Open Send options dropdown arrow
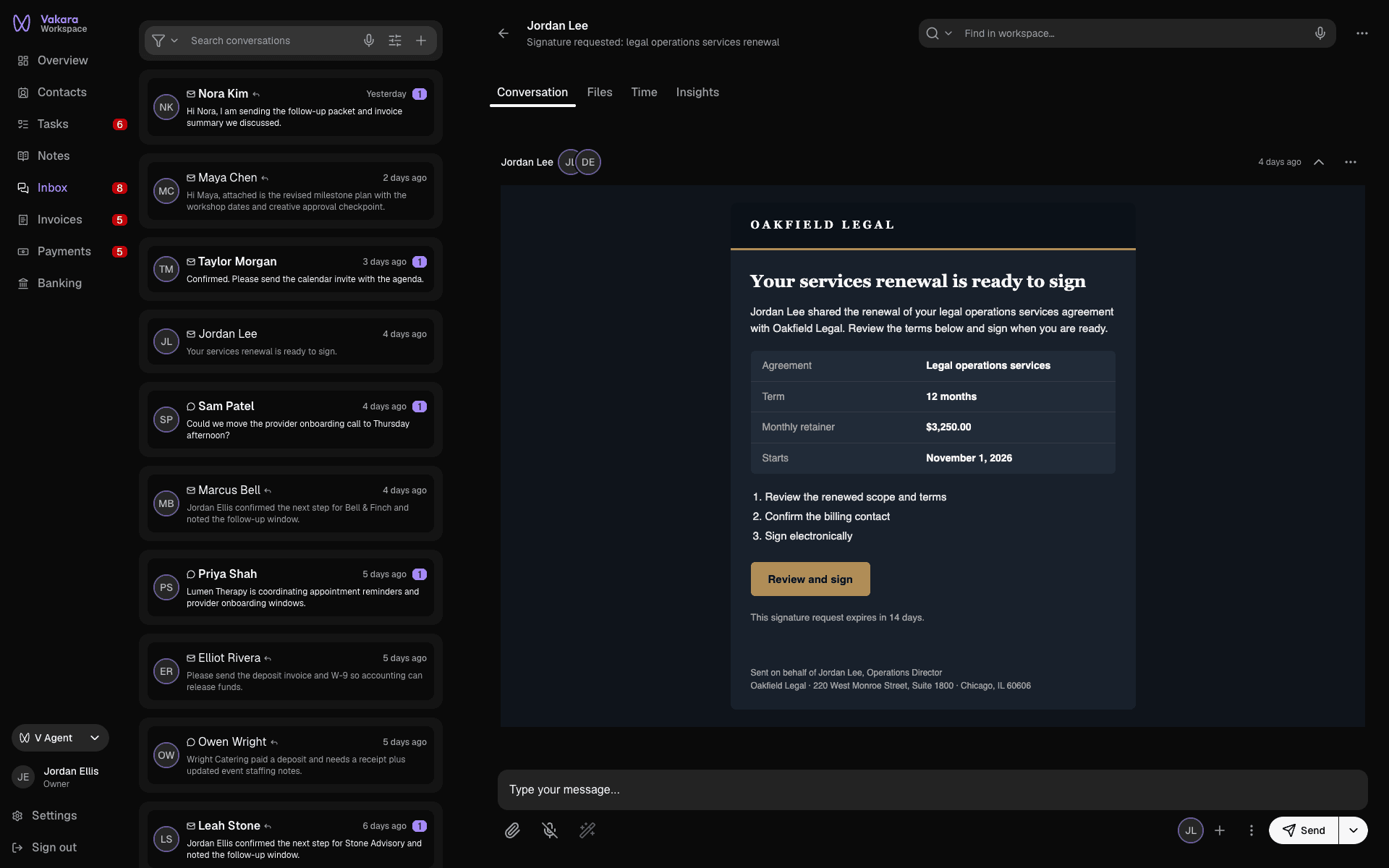This screenshot has height=868, width=1389. (x=1354, y=830)
